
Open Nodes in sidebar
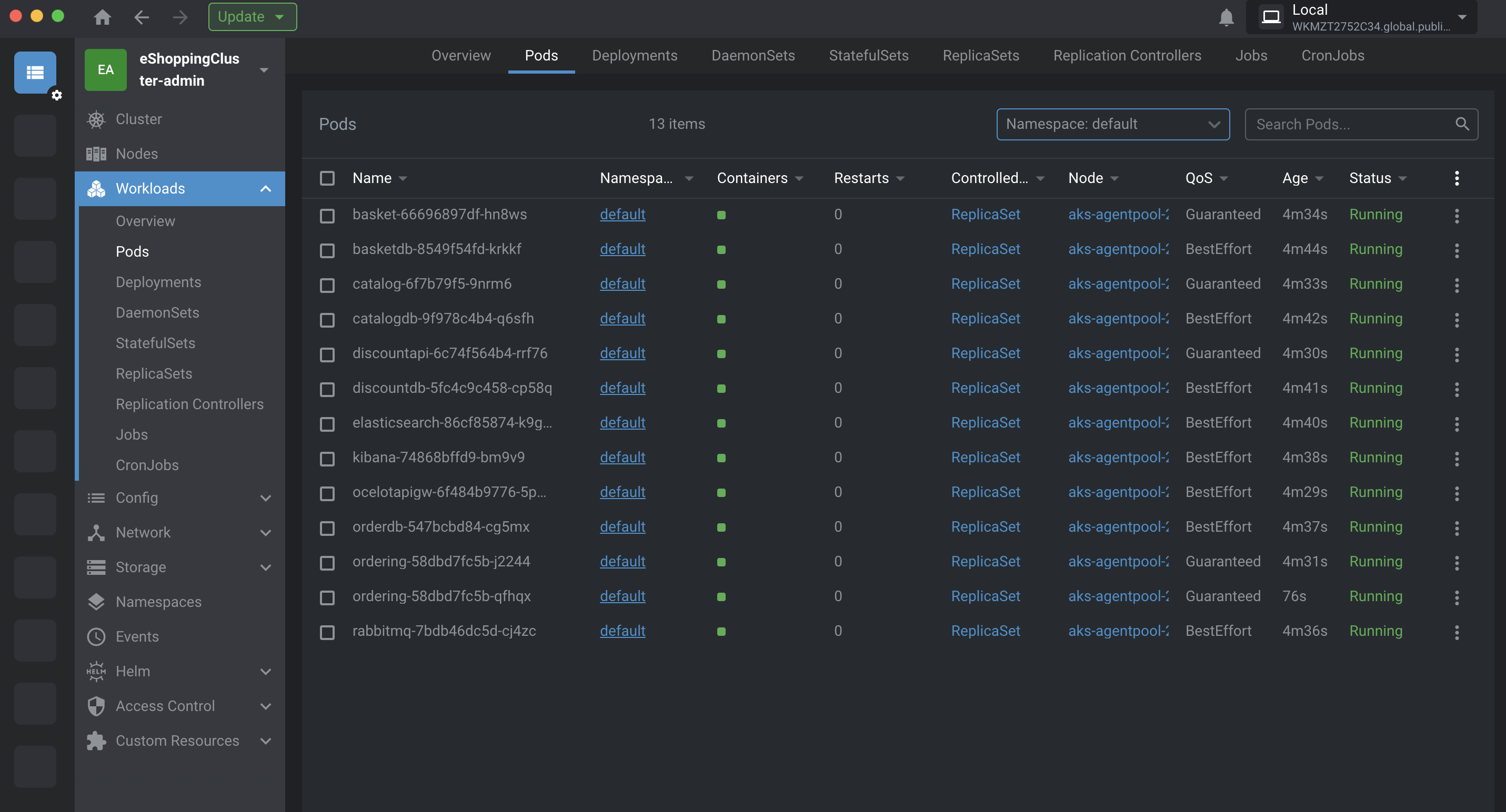point(179,154)
